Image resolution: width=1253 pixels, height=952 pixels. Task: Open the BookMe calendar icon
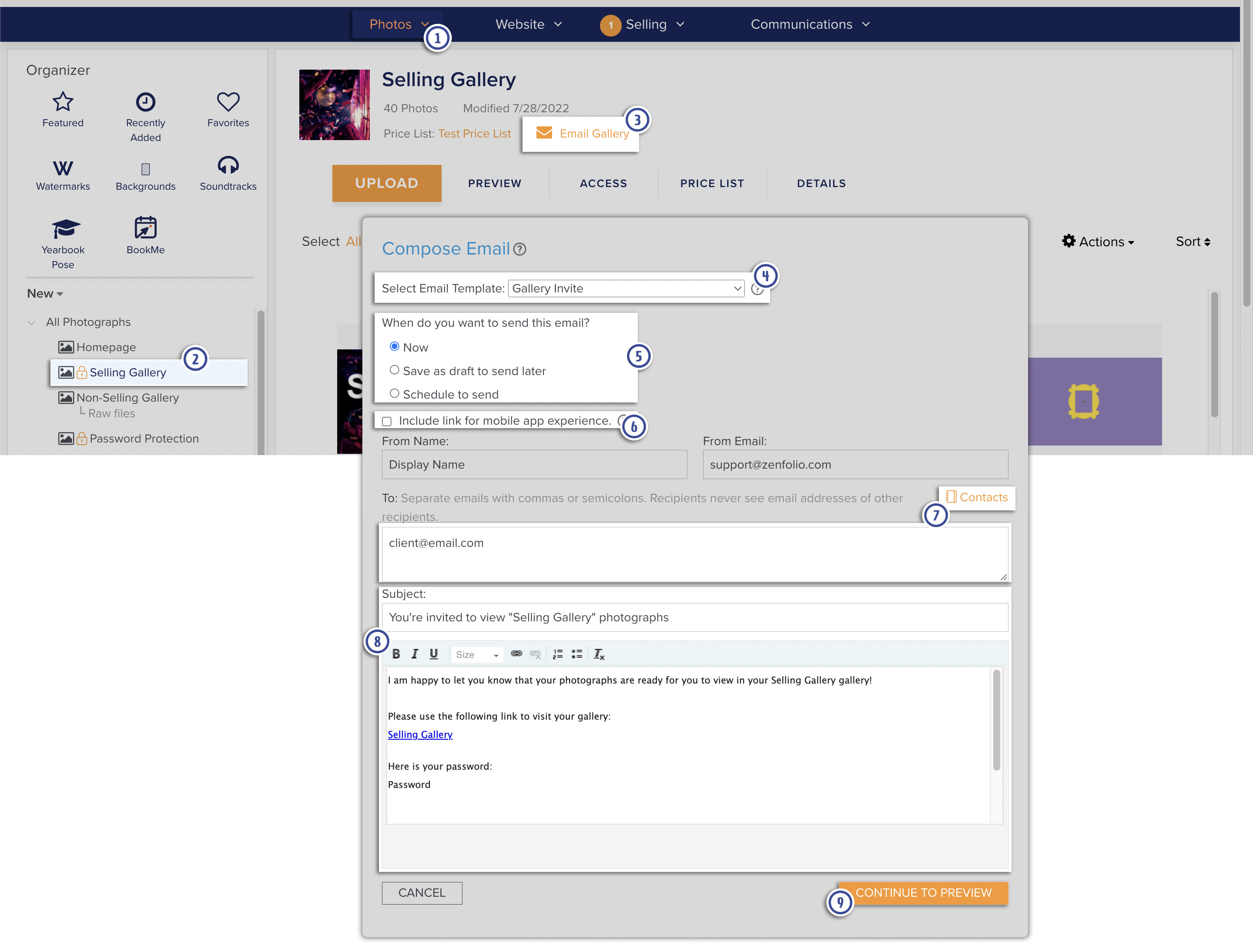click(146, 228)
